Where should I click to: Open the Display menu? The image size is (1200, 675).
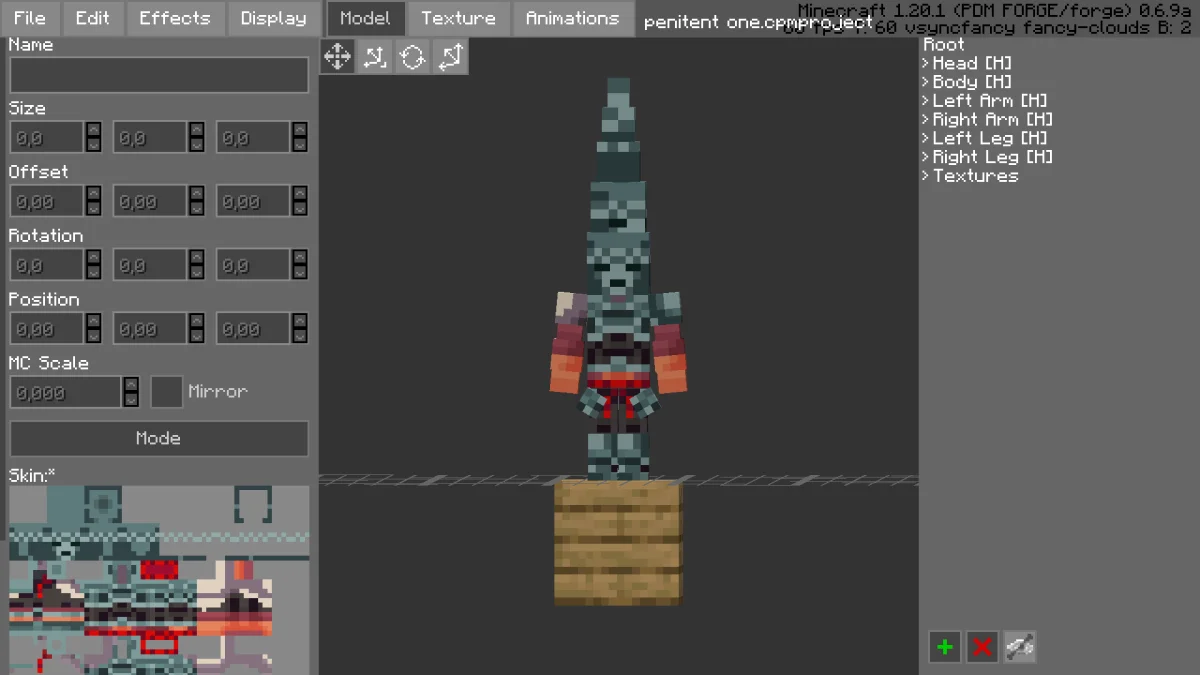tap(274, 18)
